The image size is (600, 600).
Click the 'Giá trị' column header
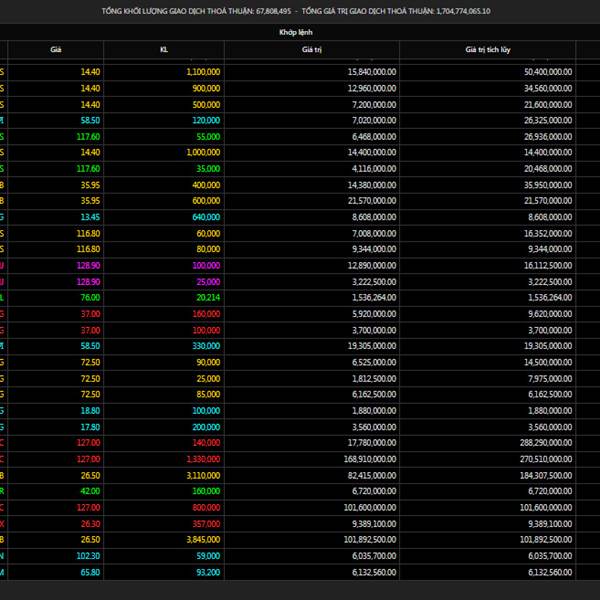click(311, 50)
